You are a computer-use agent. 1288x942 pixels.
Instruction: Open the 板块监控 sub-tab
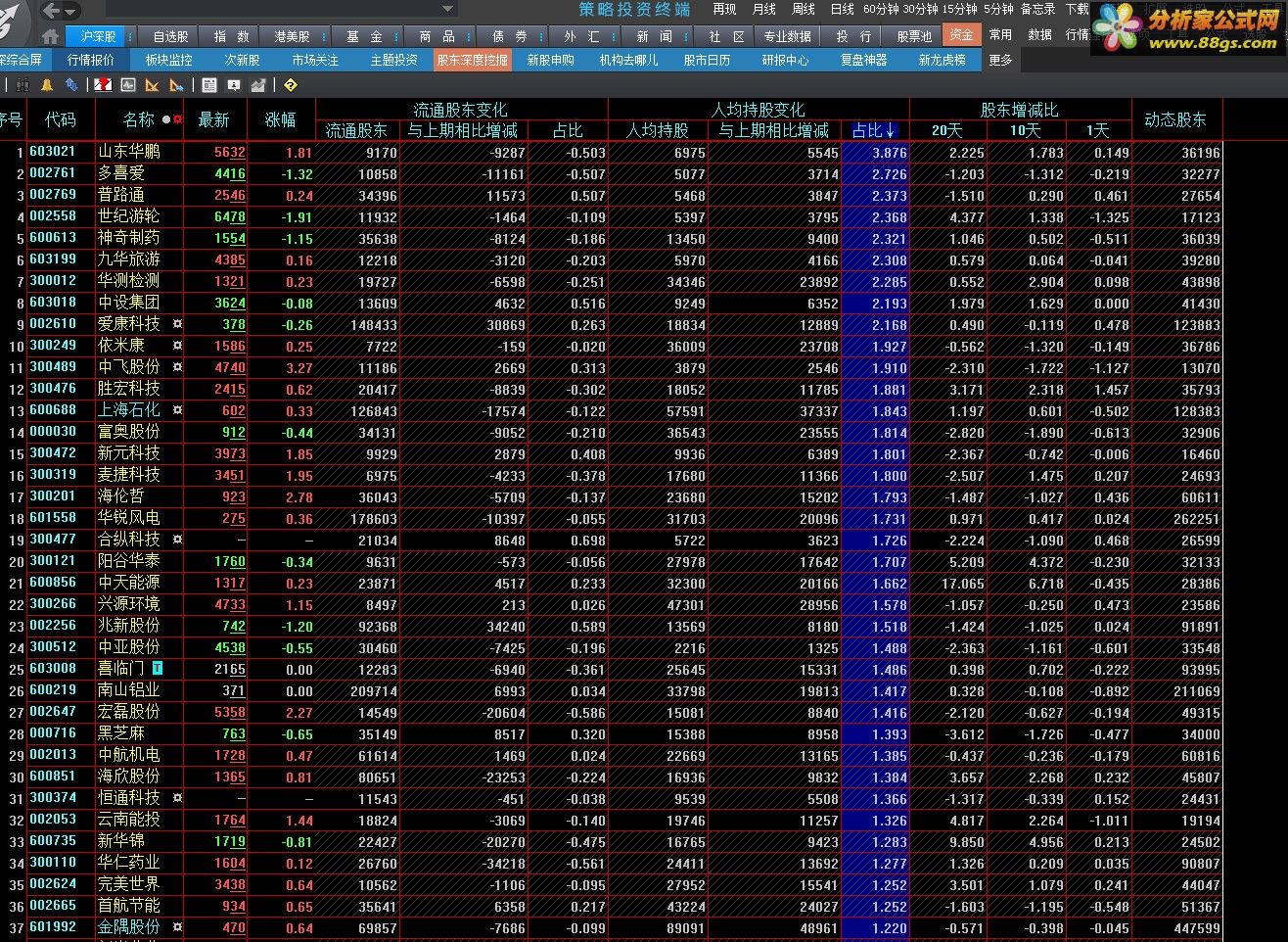(168, 60)
